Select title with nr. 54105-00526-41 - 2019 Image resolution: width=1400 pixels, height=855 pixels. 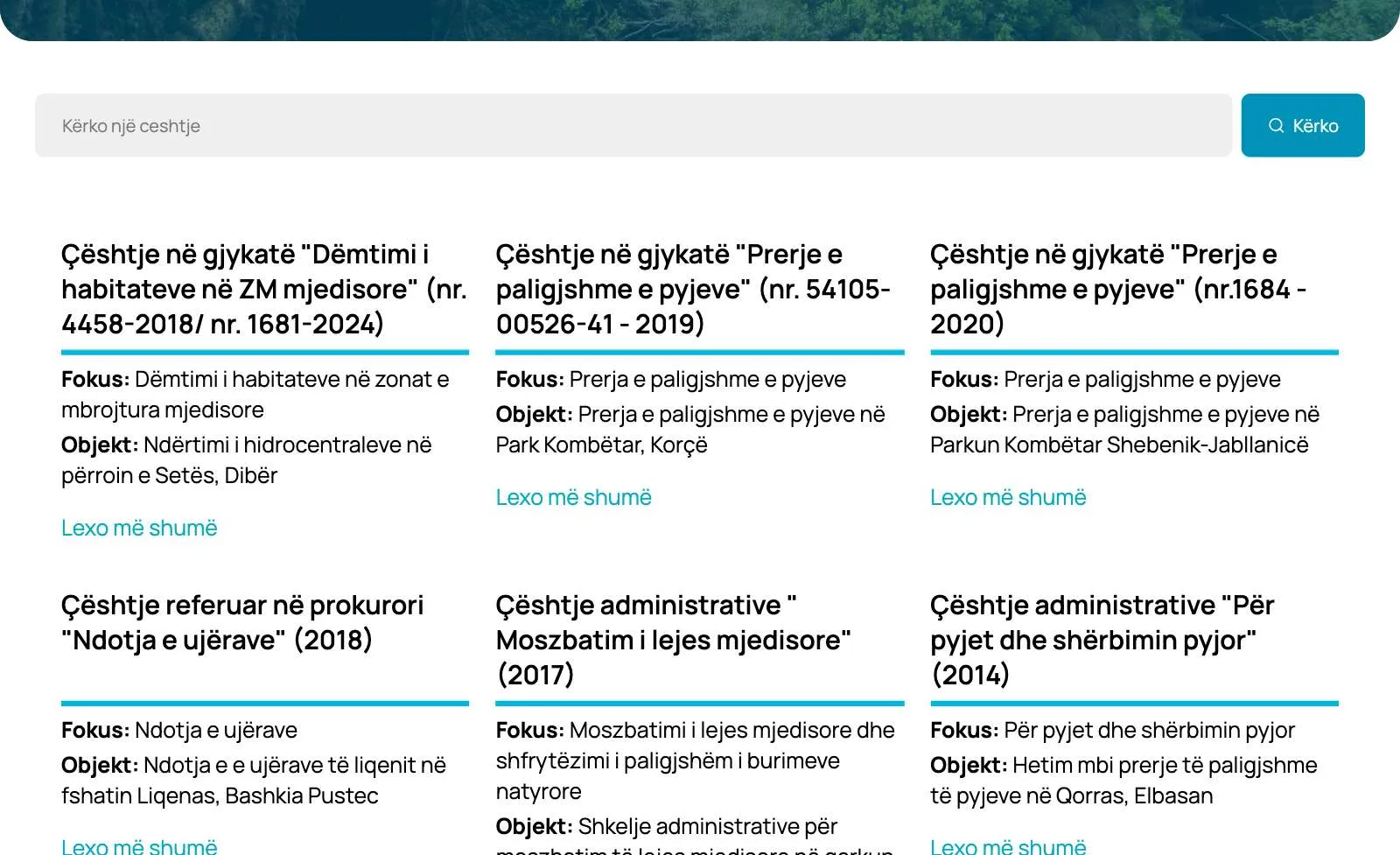693,289
